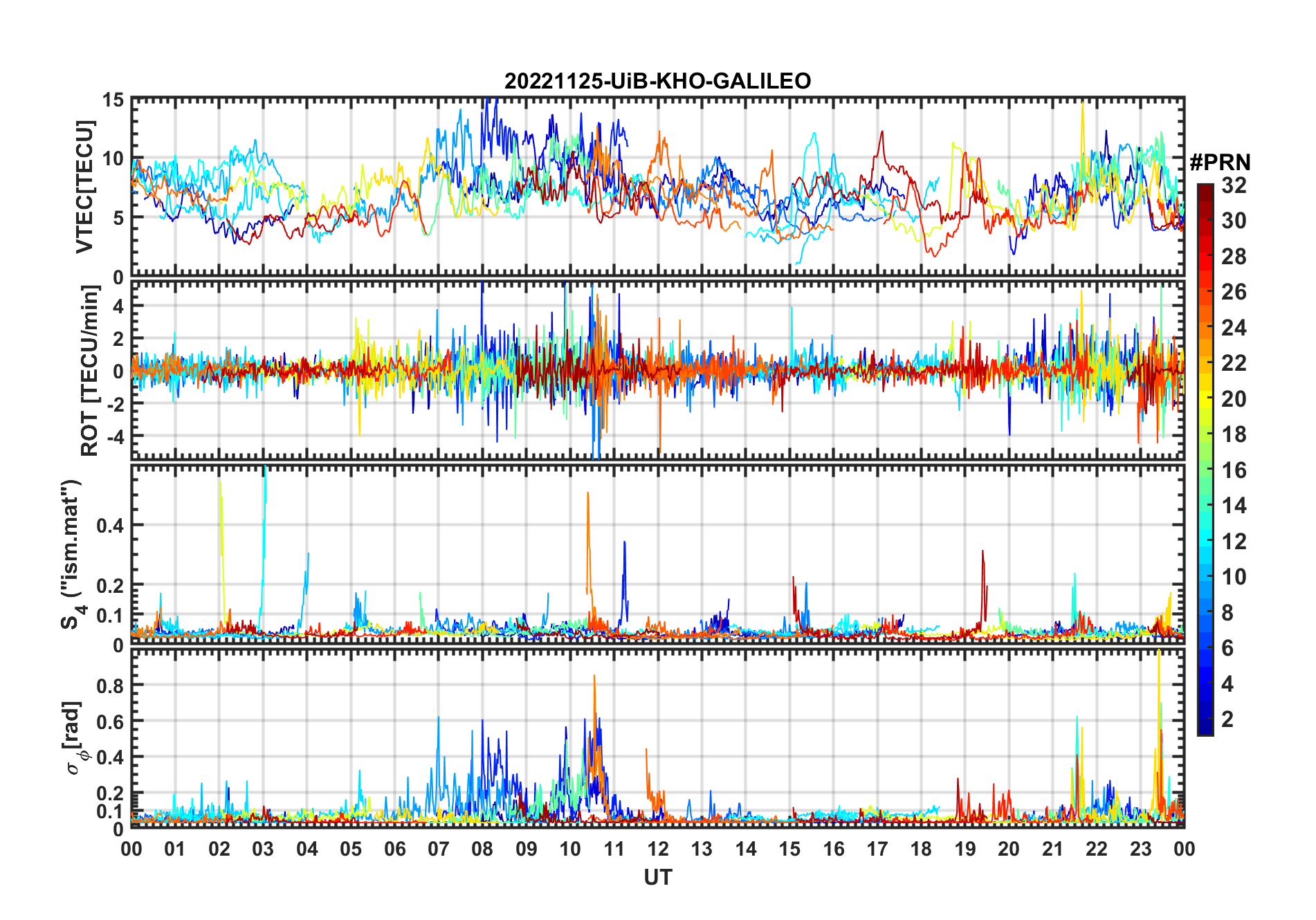This screenshot has width=1316, height=920.
Task: Click inside the sigma-phi phase scintillation plot
Action: click(x=657, y=738)
